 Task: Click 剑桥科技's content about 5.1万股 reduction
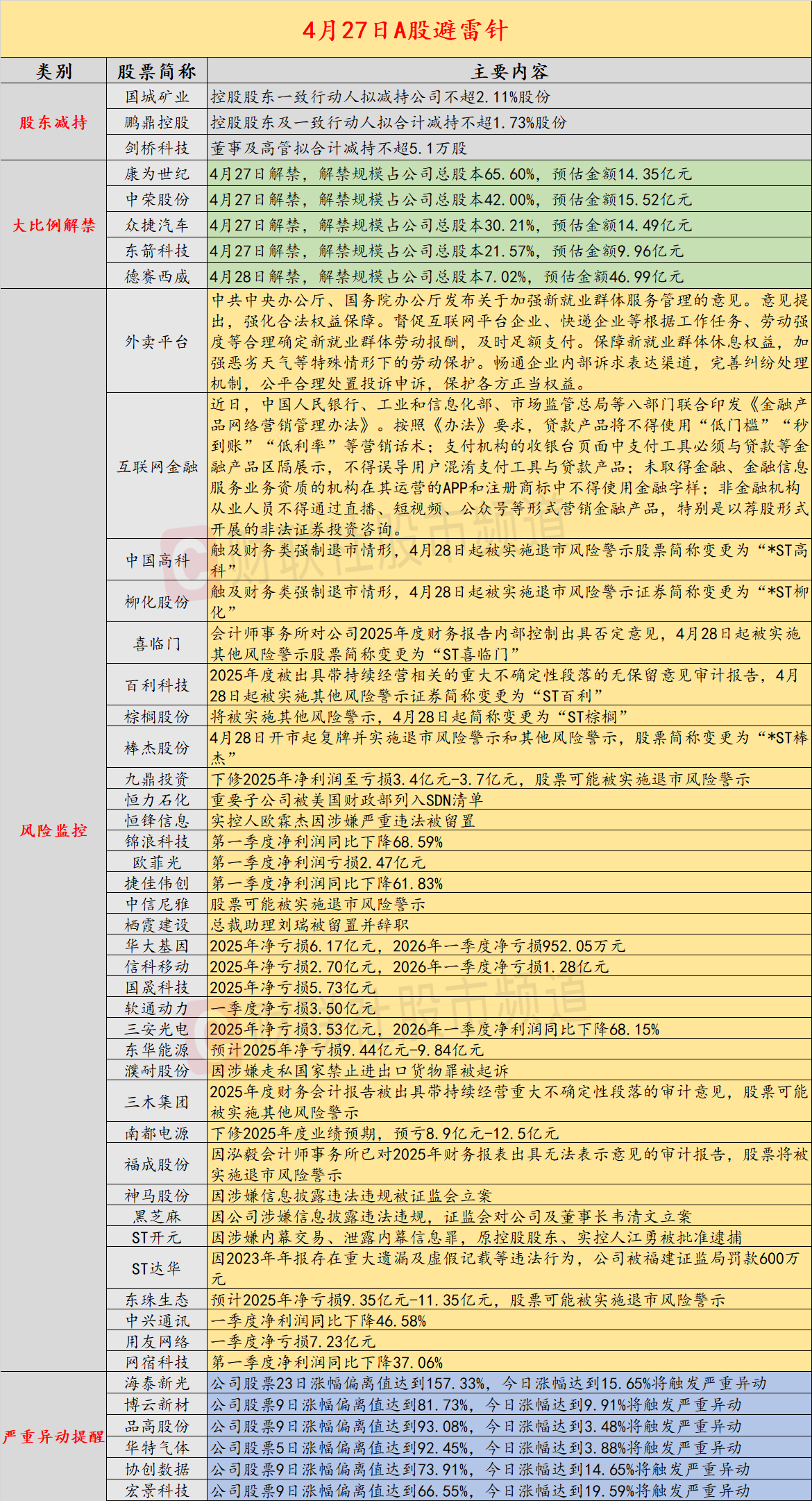[x=339, y=149]
